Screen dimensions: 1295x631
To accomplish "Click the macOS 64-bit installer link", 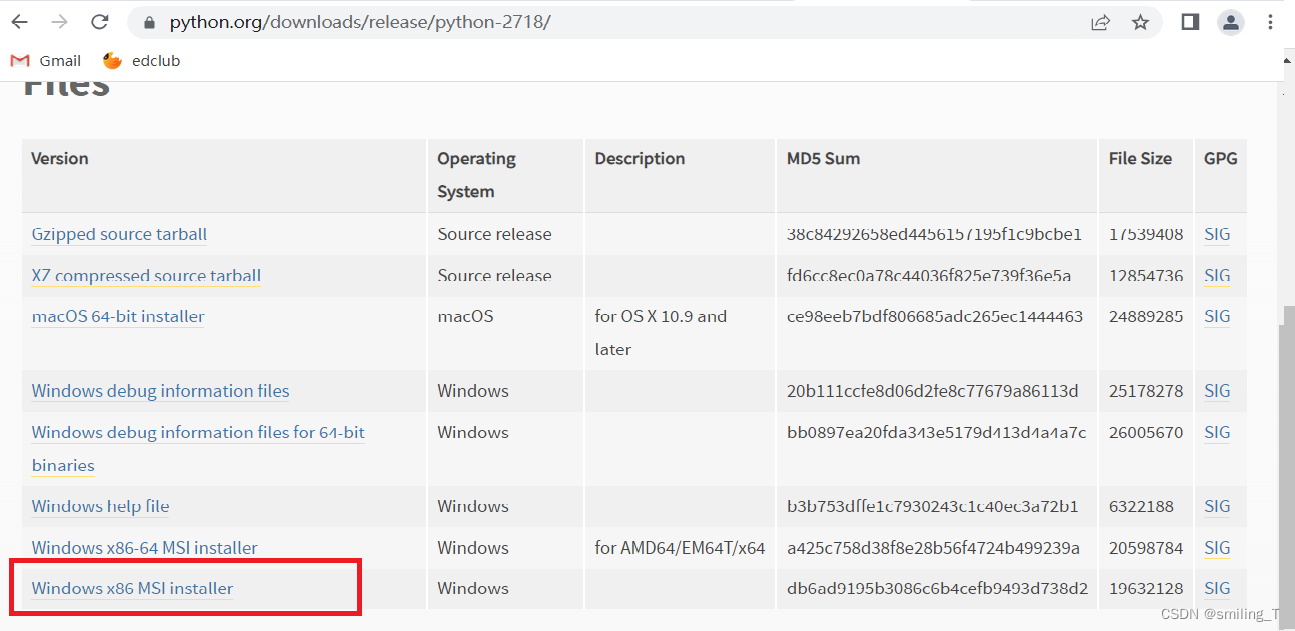I will coord(117,316).
